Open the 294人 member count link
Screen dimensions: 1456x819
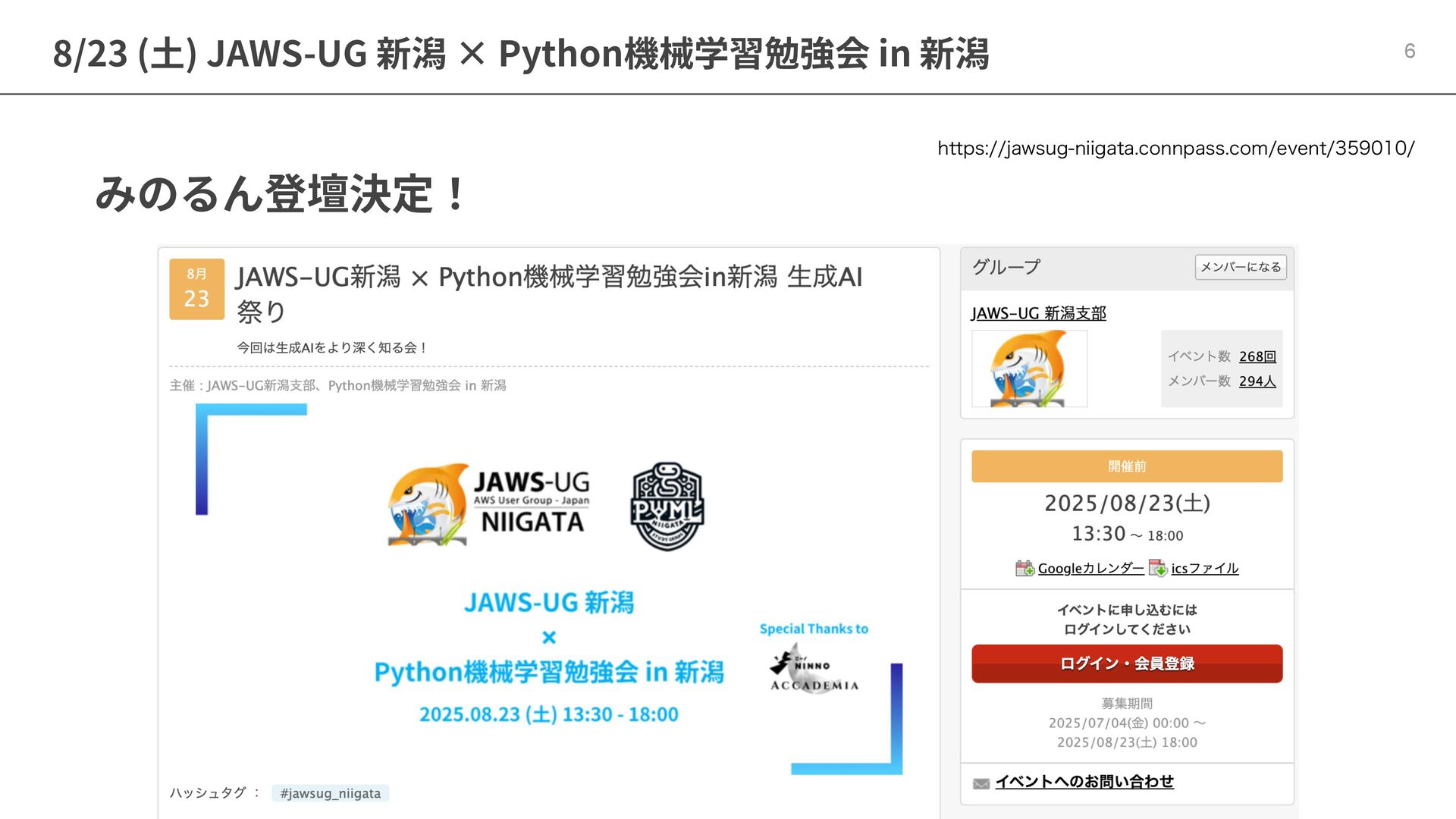point(1257,381)
